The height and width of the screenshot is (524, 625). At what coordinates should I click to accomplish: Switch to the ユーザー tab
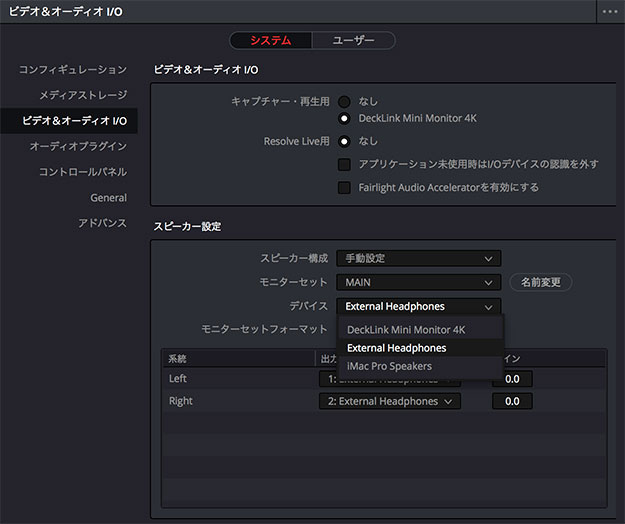352,41
